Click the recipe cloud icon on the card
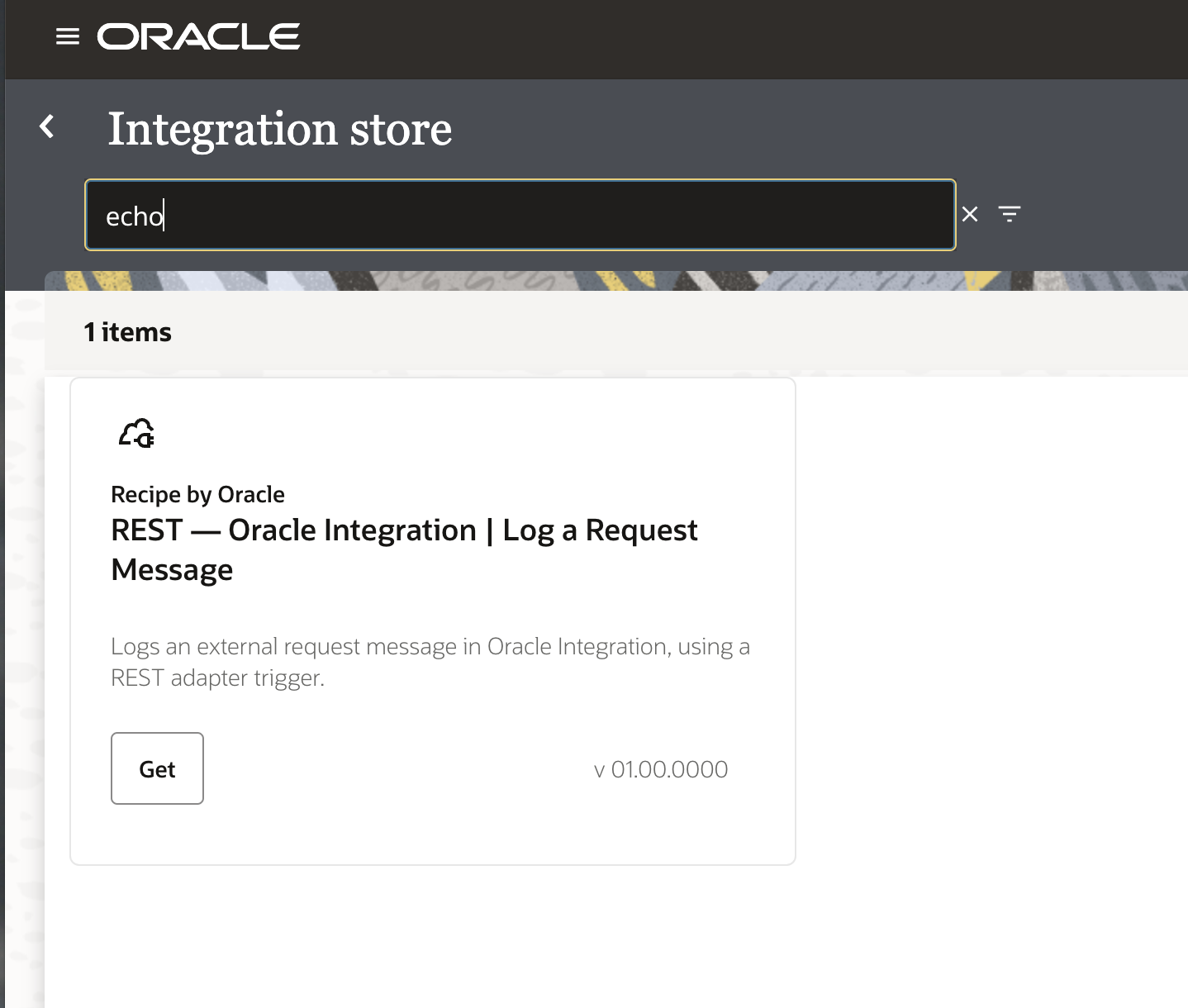The width and height of the screenshot is (1188, 1008). tap(136, 433)
